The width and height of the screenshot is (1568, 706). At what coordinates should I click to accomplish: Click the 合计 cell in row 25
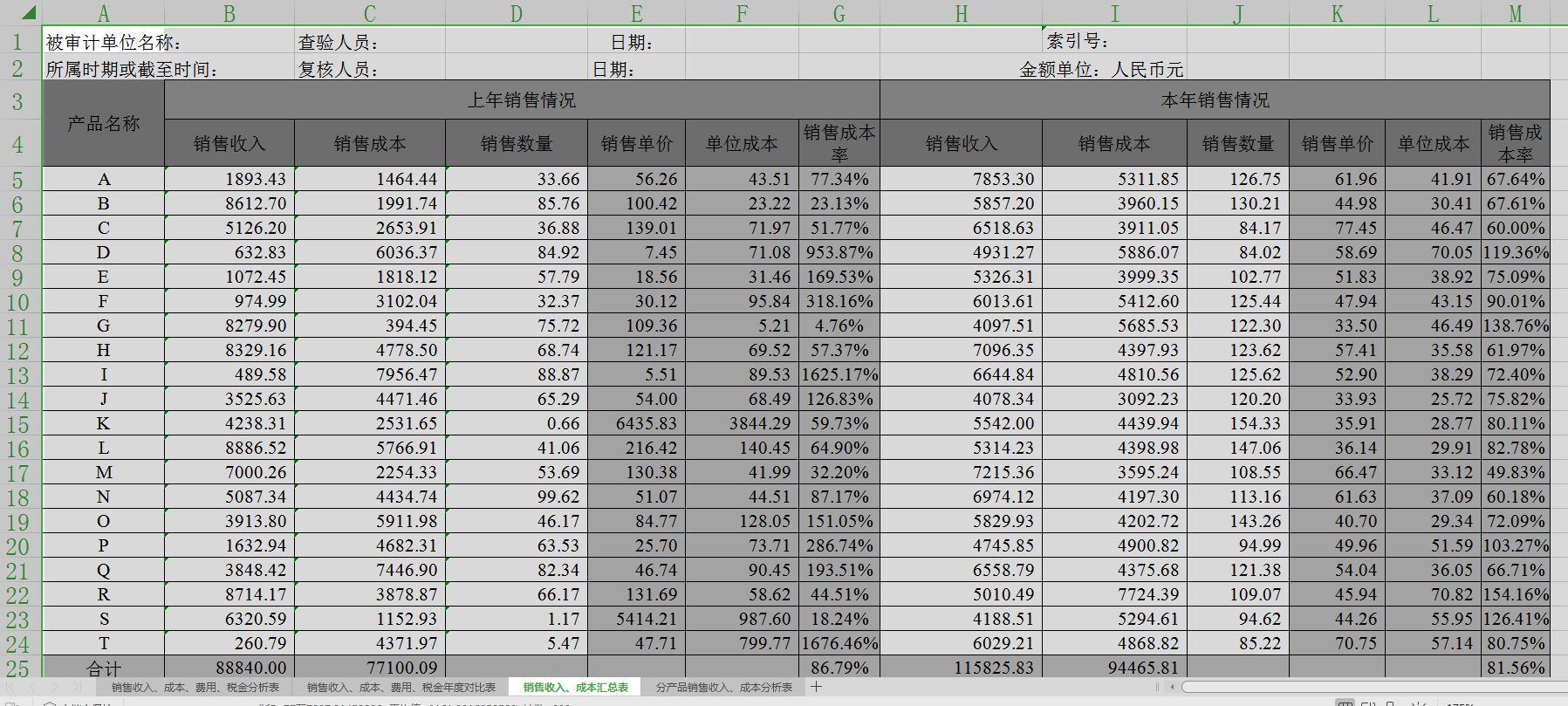tap(103, 668)
